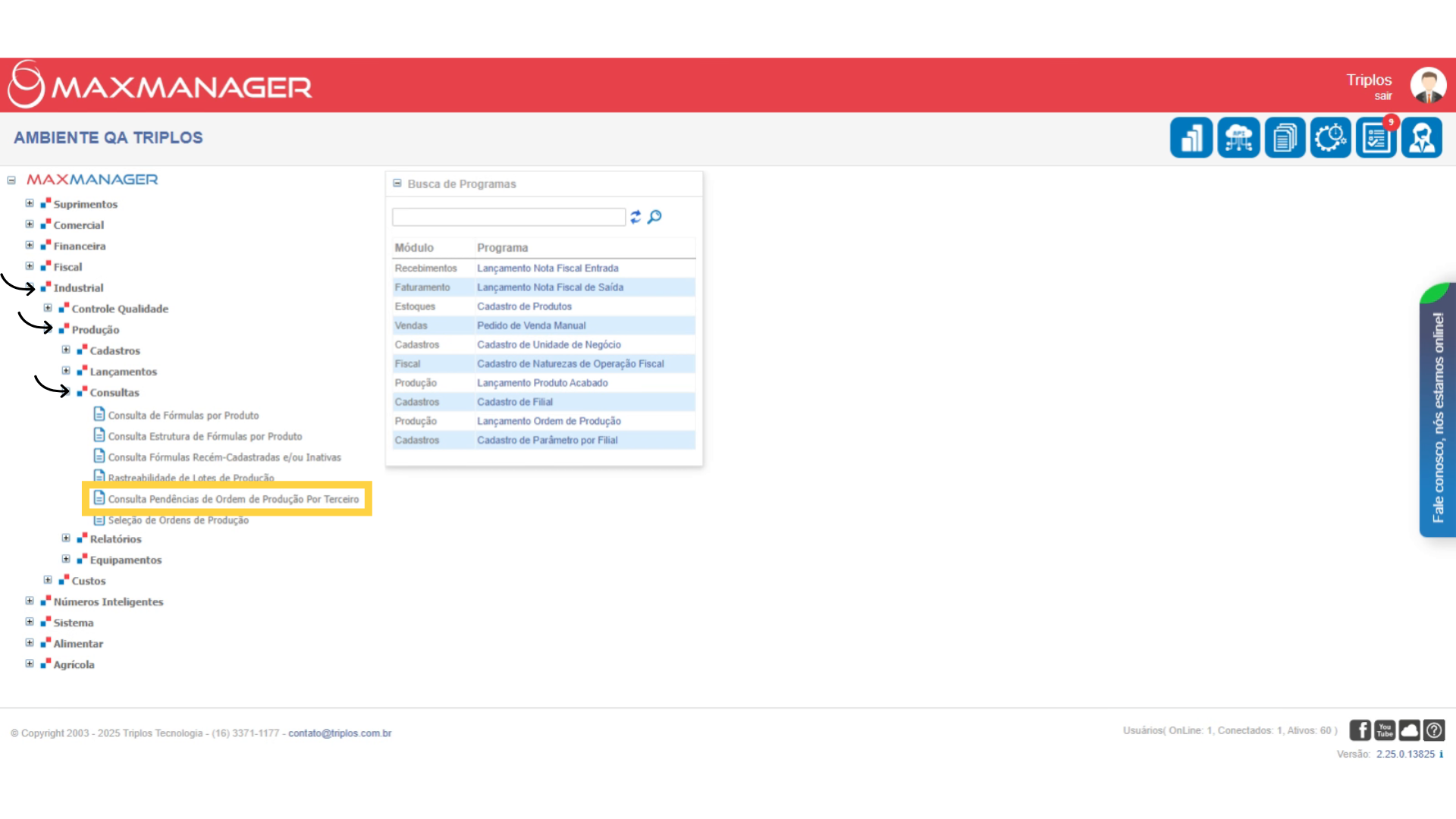This screenshot has height=819, width=1456.
Task: Click the cloud icon in the footer
Action: pyautogui.click(x=1409, y=730)
